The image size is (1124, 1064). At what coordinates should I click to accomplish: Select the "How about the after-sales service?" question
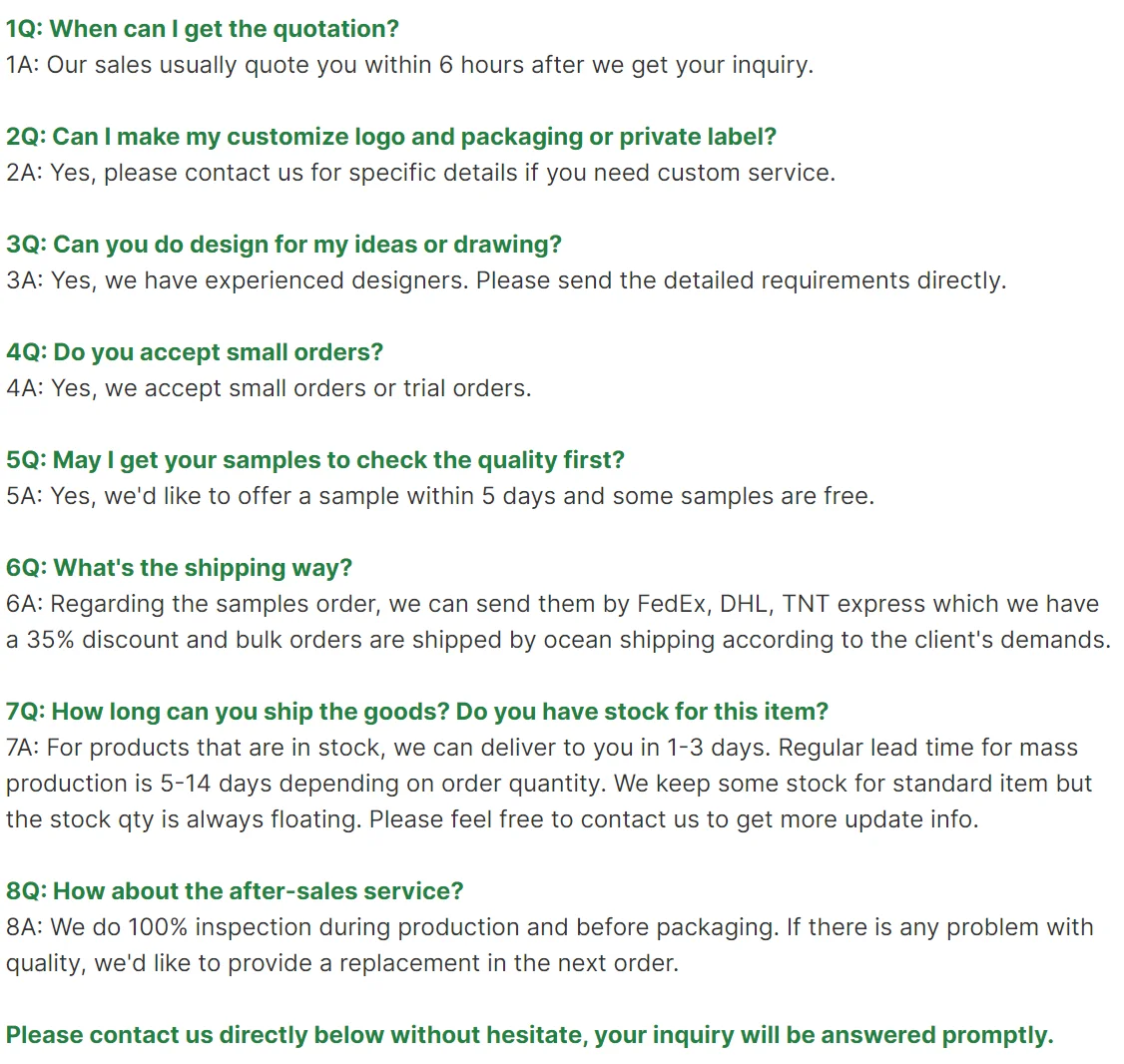(x=235, y=891)
